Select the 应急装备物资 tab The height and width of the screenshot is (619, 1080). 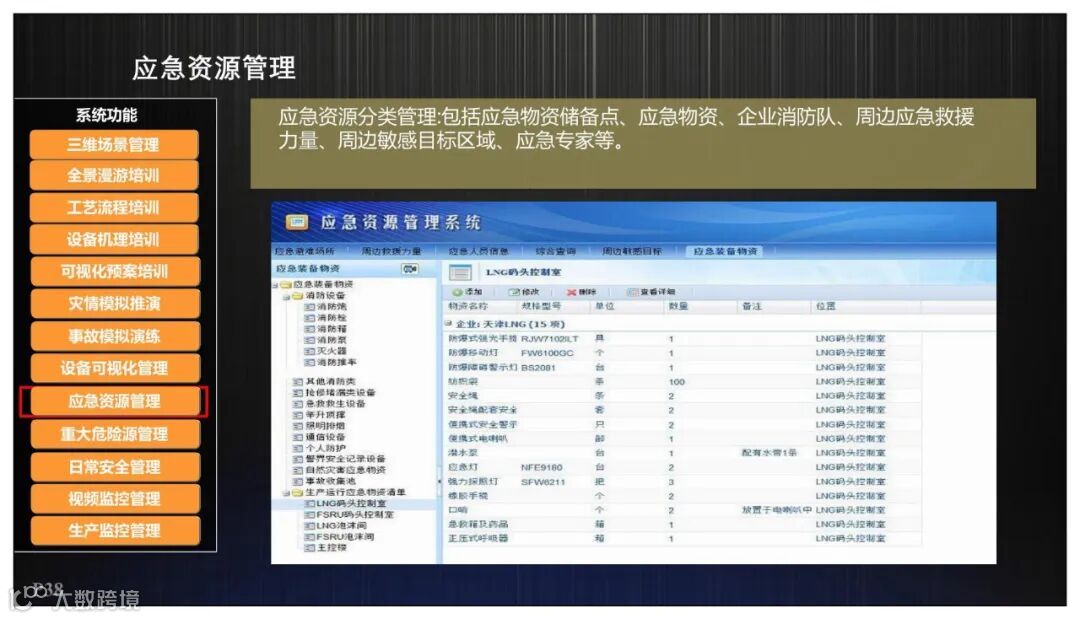point(725,251)
